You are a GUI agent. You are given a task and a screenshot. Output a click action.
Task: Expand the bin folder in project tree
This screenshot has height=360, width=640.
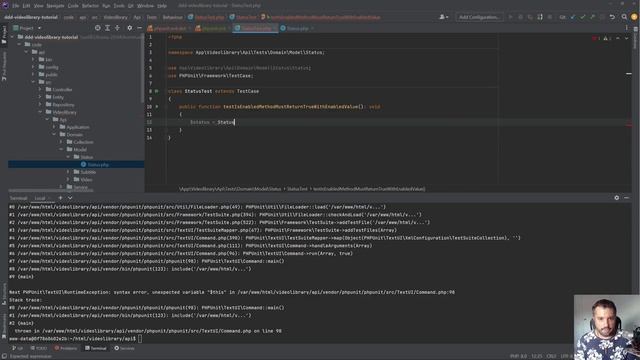(33, 60)
